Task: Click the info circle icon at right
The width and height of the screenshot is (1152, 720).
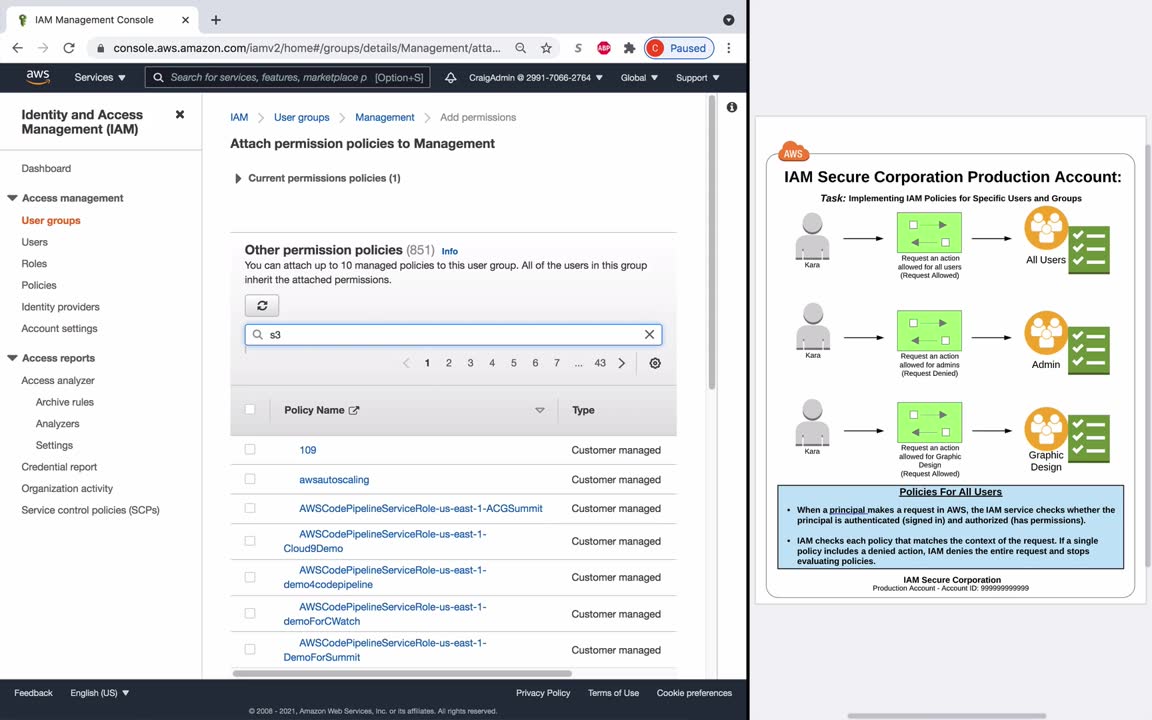Action: click(732, 107)
